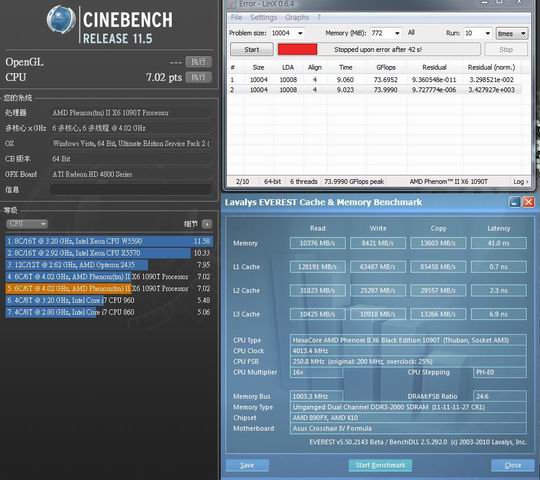This screenshot has width=540, height=480.
Task: Click the empty info field in Cinebench
Action: (131, 189)
